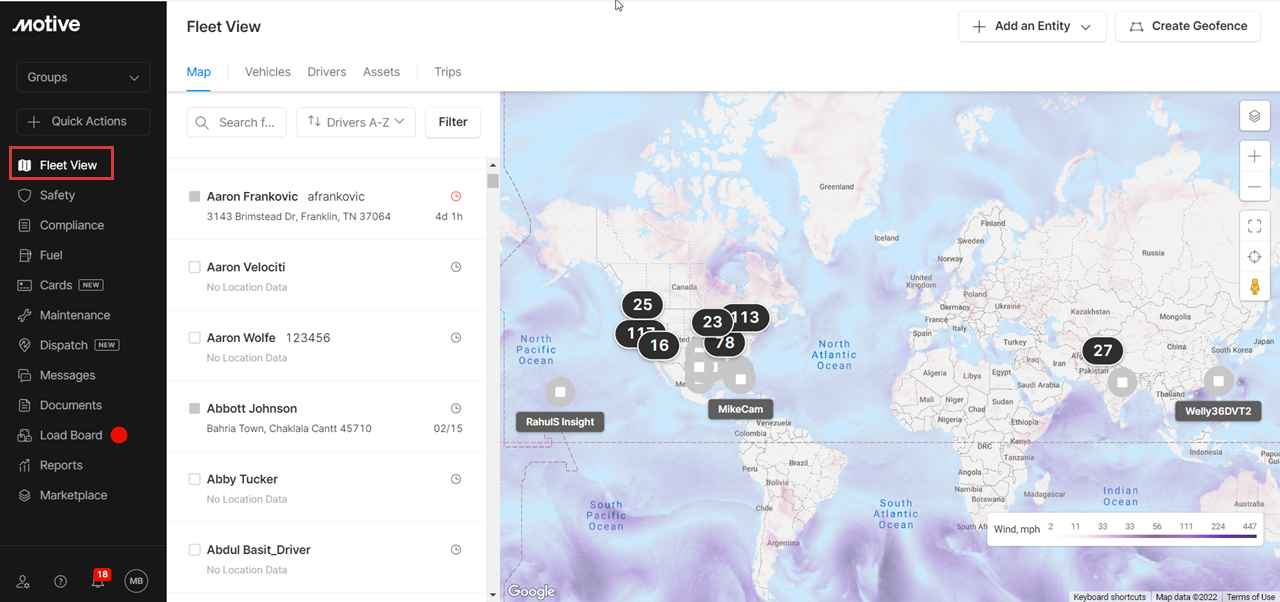Click the clock icon for Aaron Wolfe
The width and height of the screenshot is (1280, 602).
click(456, 338)
